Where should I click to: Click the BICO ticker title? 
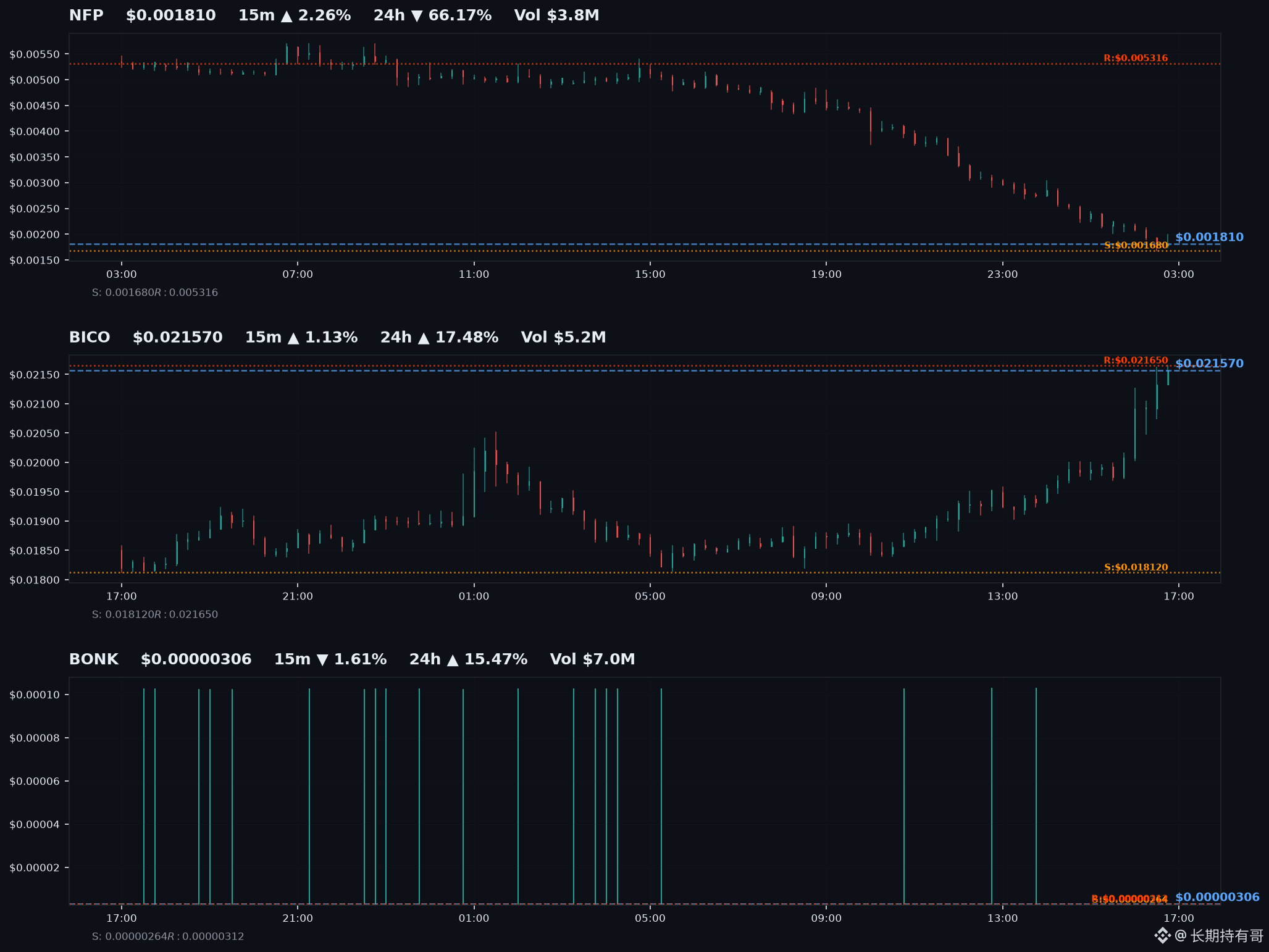(90, 337)
